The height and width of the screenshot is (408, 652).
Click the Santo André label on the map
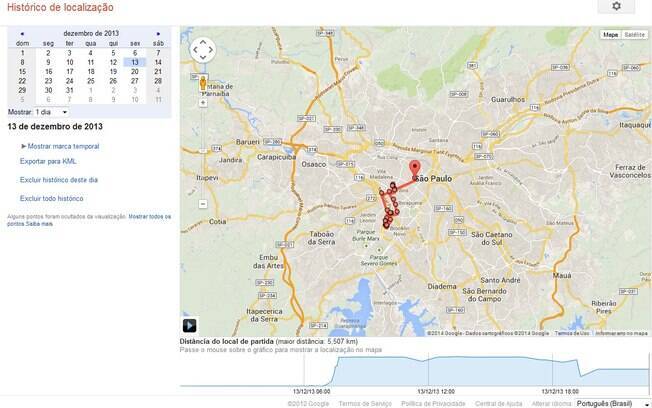click(x=500, y=280)
